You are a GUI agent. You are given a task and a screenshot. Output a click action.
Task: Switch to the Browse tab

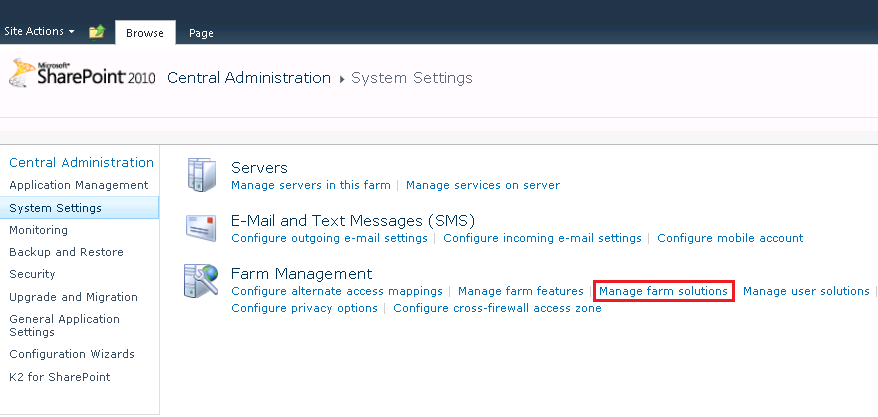coord(145,33)
